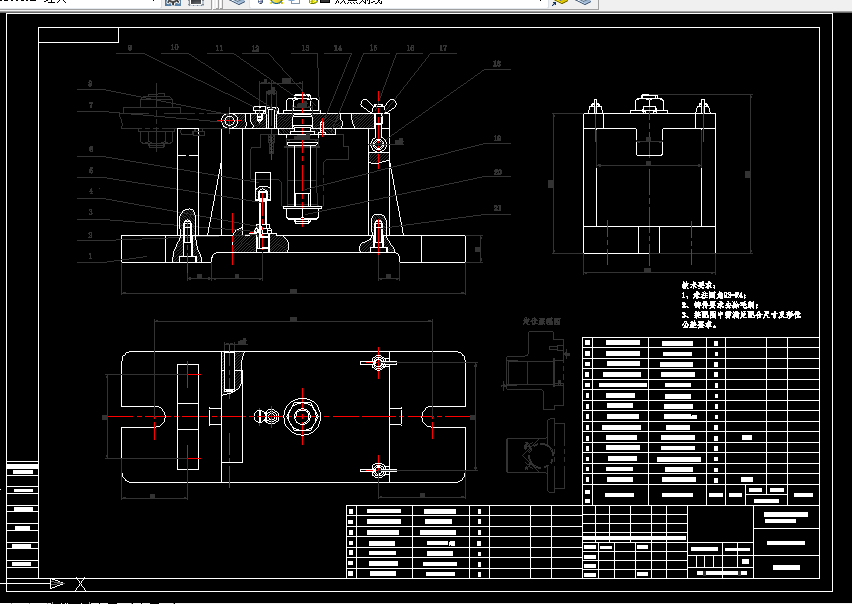Image resolution: width=852 pixels, height=604 pixels.
Task: Click part balloon number 15
Action: 373,48
